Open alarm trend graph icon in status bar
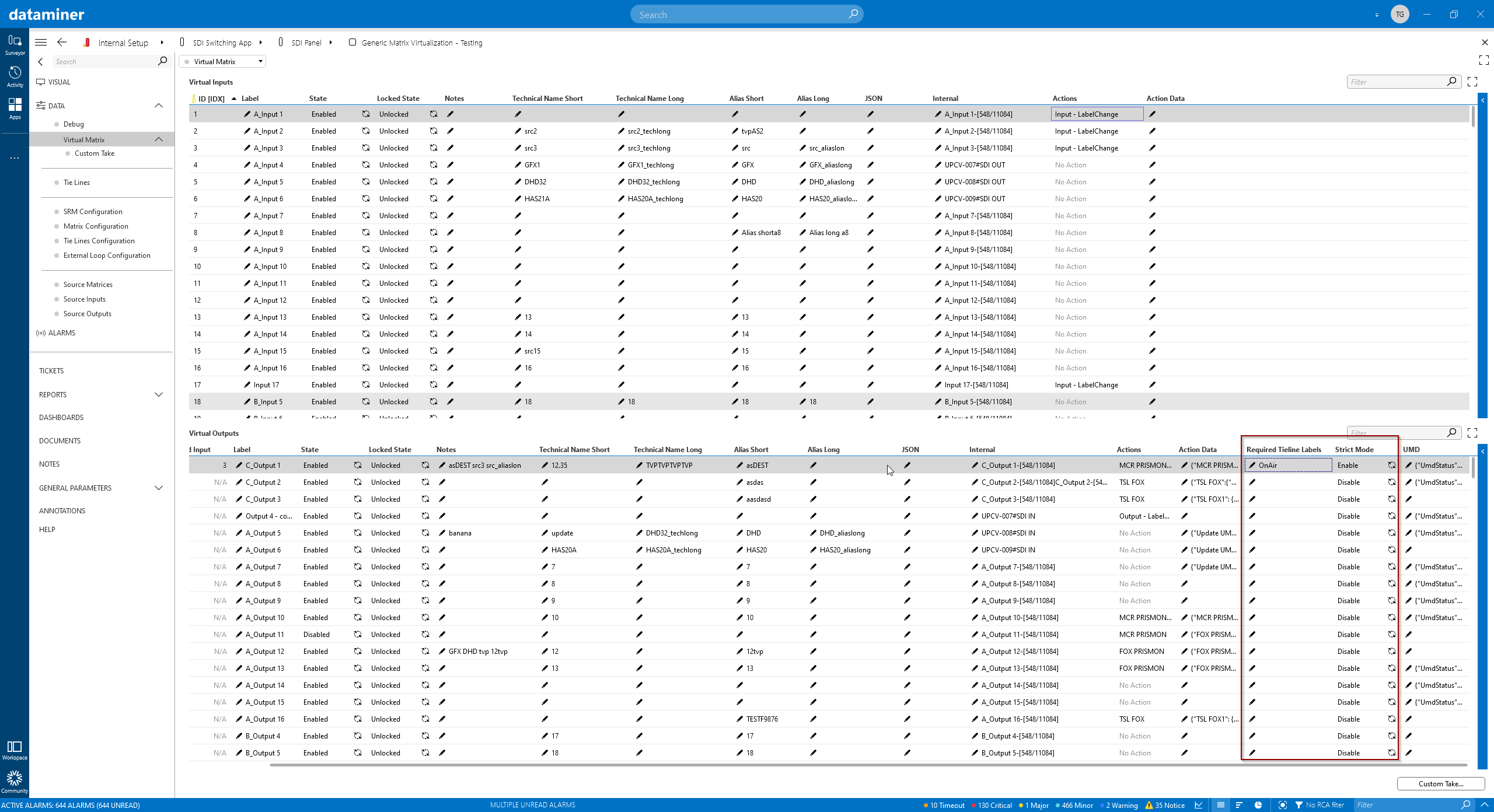Screen dimensions: 1494x812 (1199, 805)
